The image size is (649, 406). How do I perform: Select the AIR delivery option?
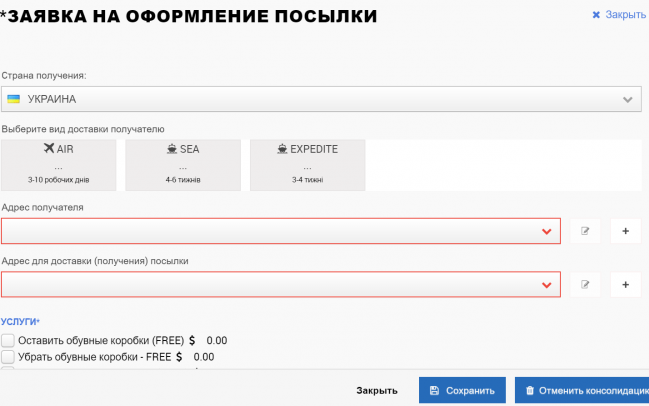coord(59,164)
